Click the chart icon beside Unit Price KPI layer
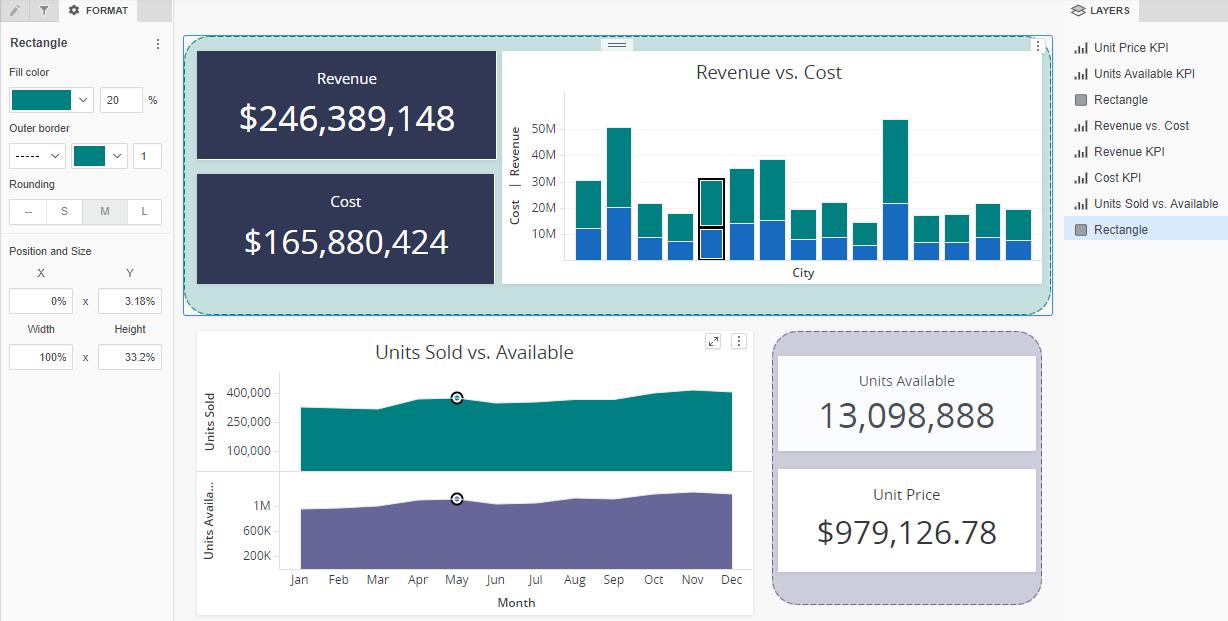Image resolution: width=1228 pixels, height=621 pixels. pos(1080,48)
